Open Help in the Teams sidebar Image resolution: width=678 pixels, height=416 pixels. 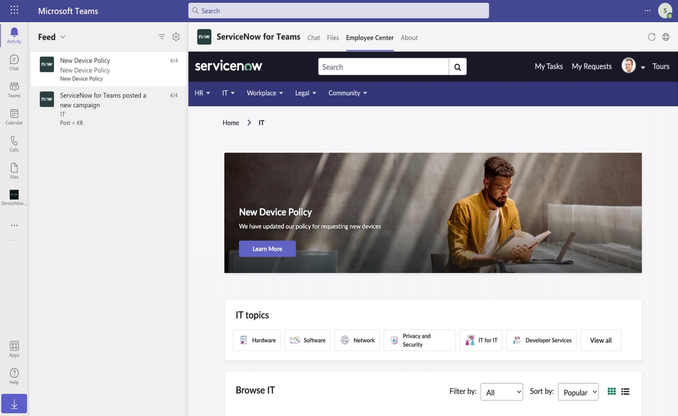(x=14, y=376)
